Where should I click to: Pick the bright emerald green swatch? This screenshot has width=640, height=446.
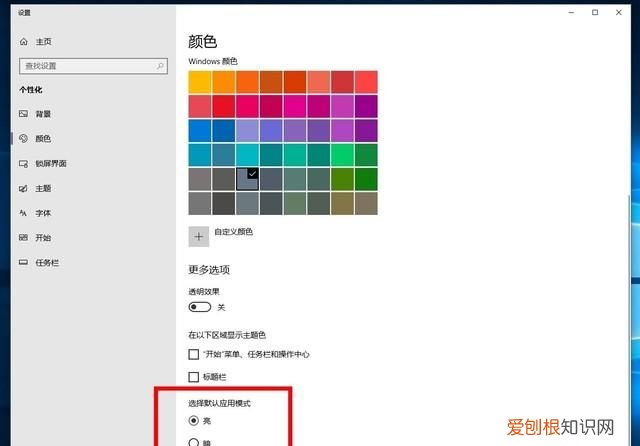pyautogui.click(x=342, y=155)
